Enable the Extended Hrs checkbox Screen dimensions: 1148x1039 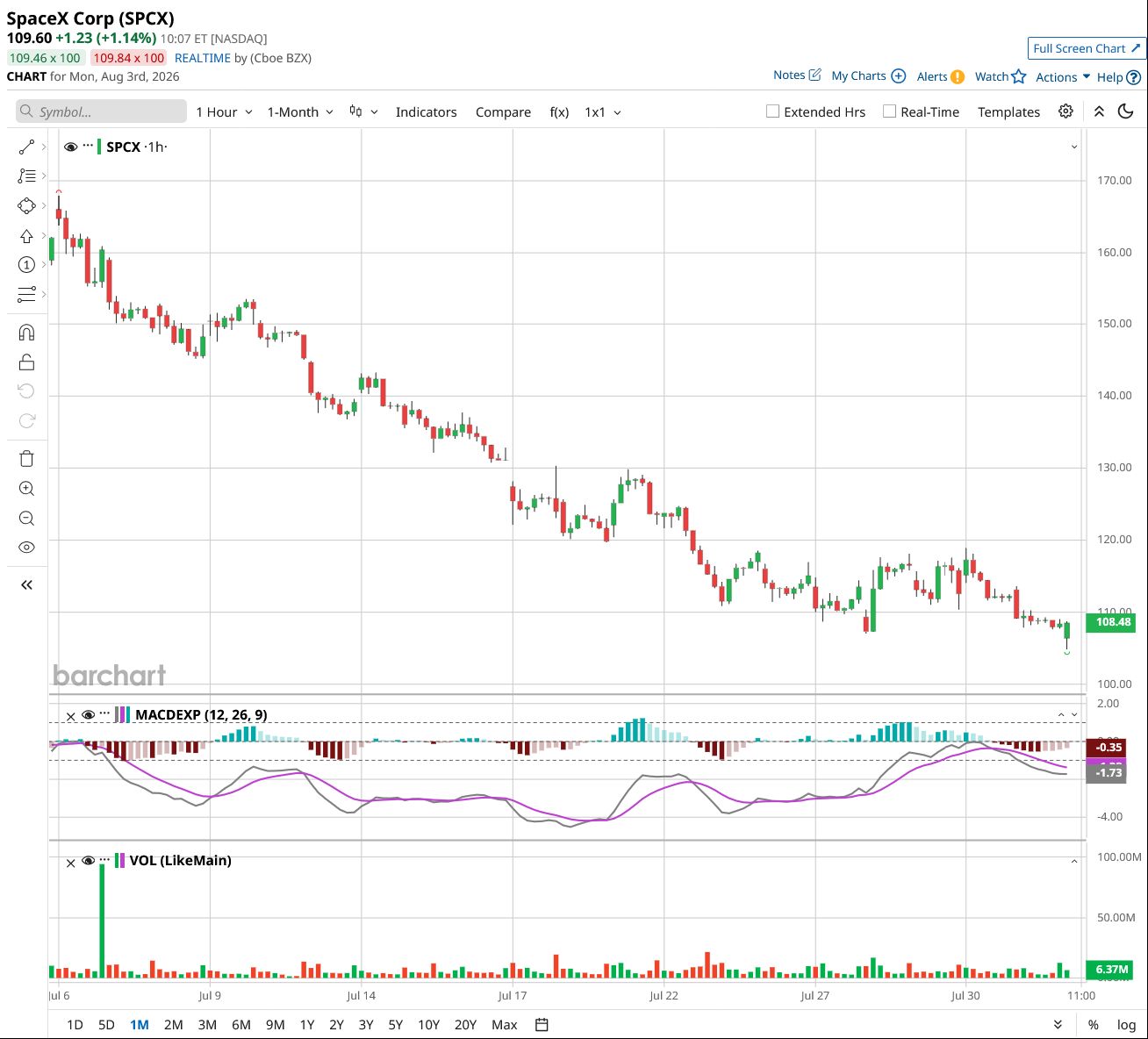point(772,111)
